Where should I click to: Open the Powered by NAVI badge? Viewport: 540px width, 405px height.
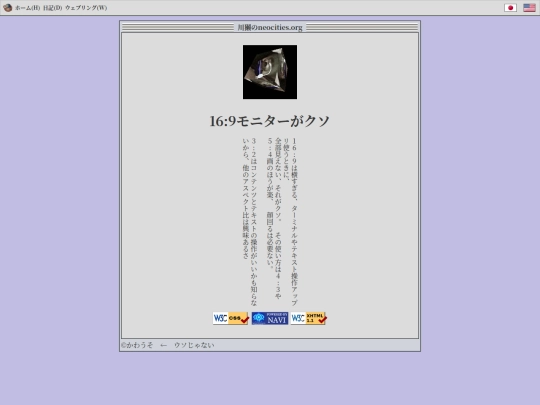coord(270,318)
